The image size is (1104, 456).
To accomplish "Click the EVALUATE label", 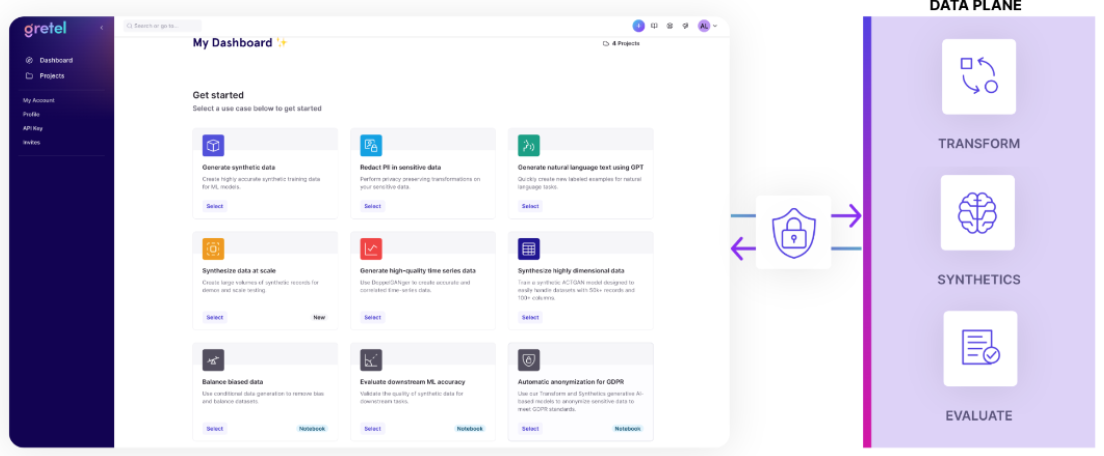I will (979, 416).
